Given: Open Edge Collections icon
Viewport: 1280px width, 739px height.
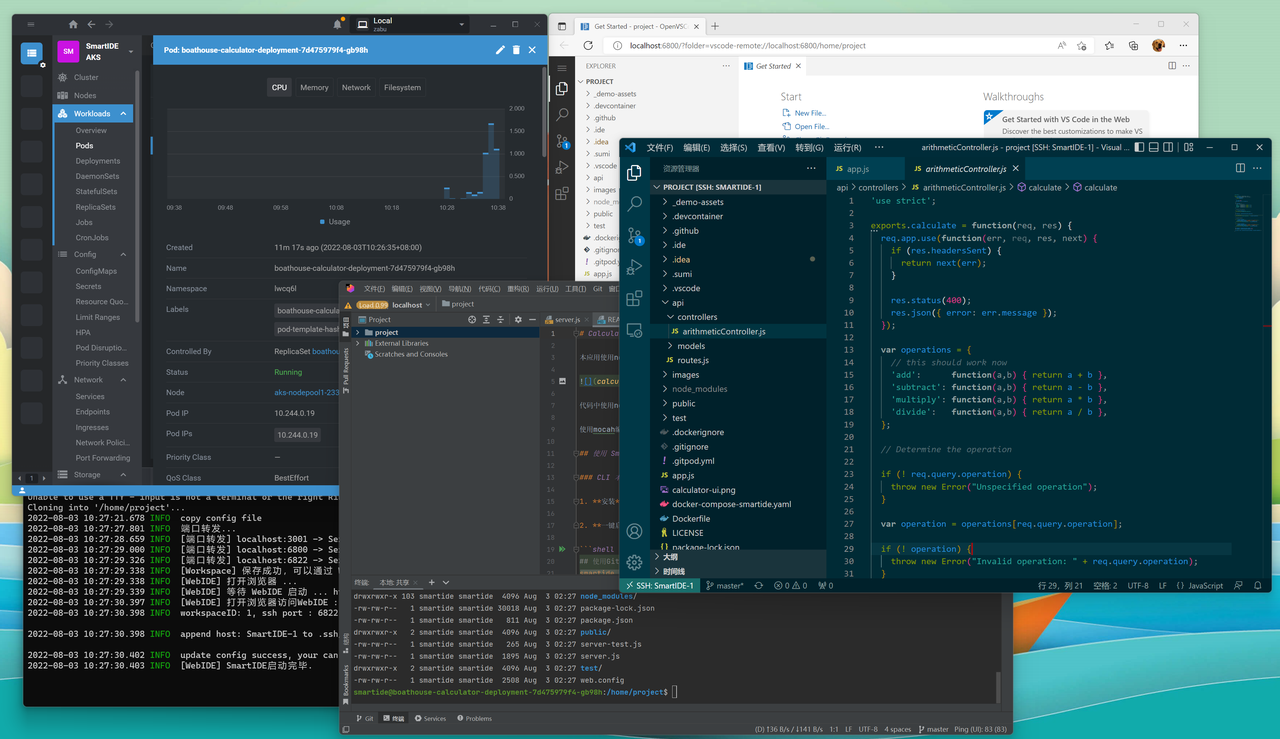Looking at the screenshot, I should coord(1133,45).
